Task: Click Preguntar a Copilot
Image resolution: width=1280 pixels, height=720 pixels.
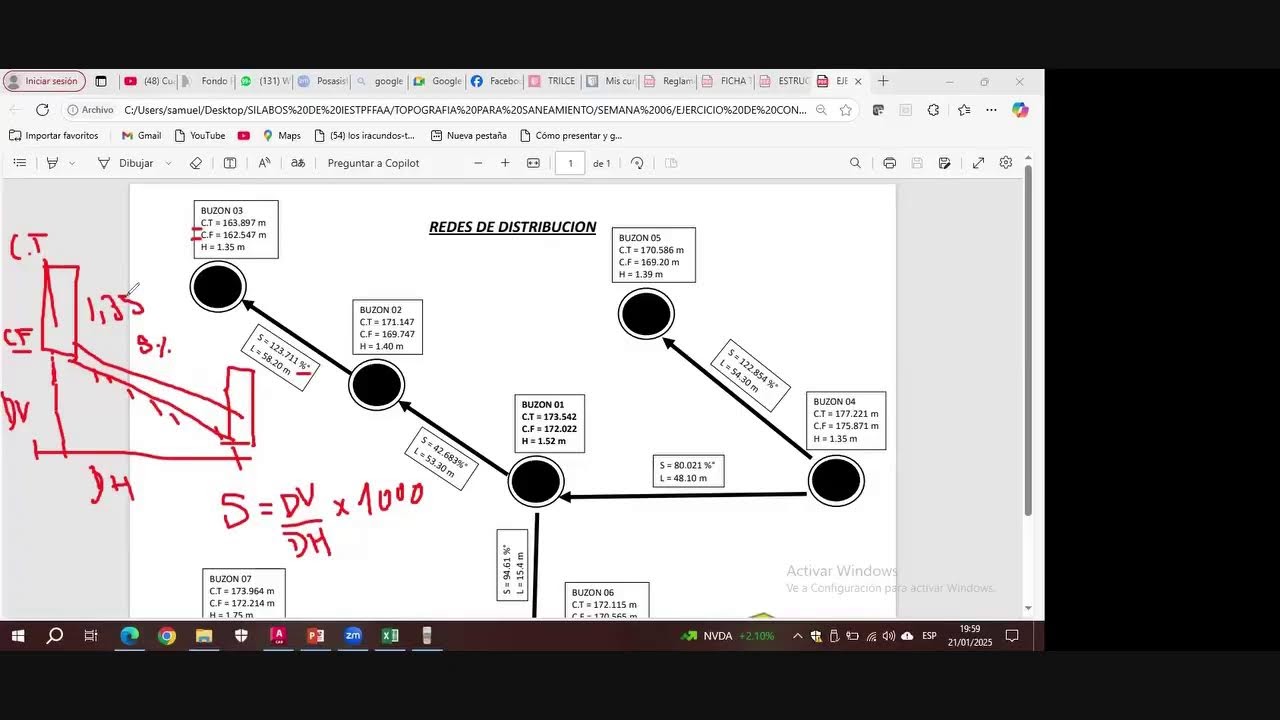Action: [x=373, y=163]
